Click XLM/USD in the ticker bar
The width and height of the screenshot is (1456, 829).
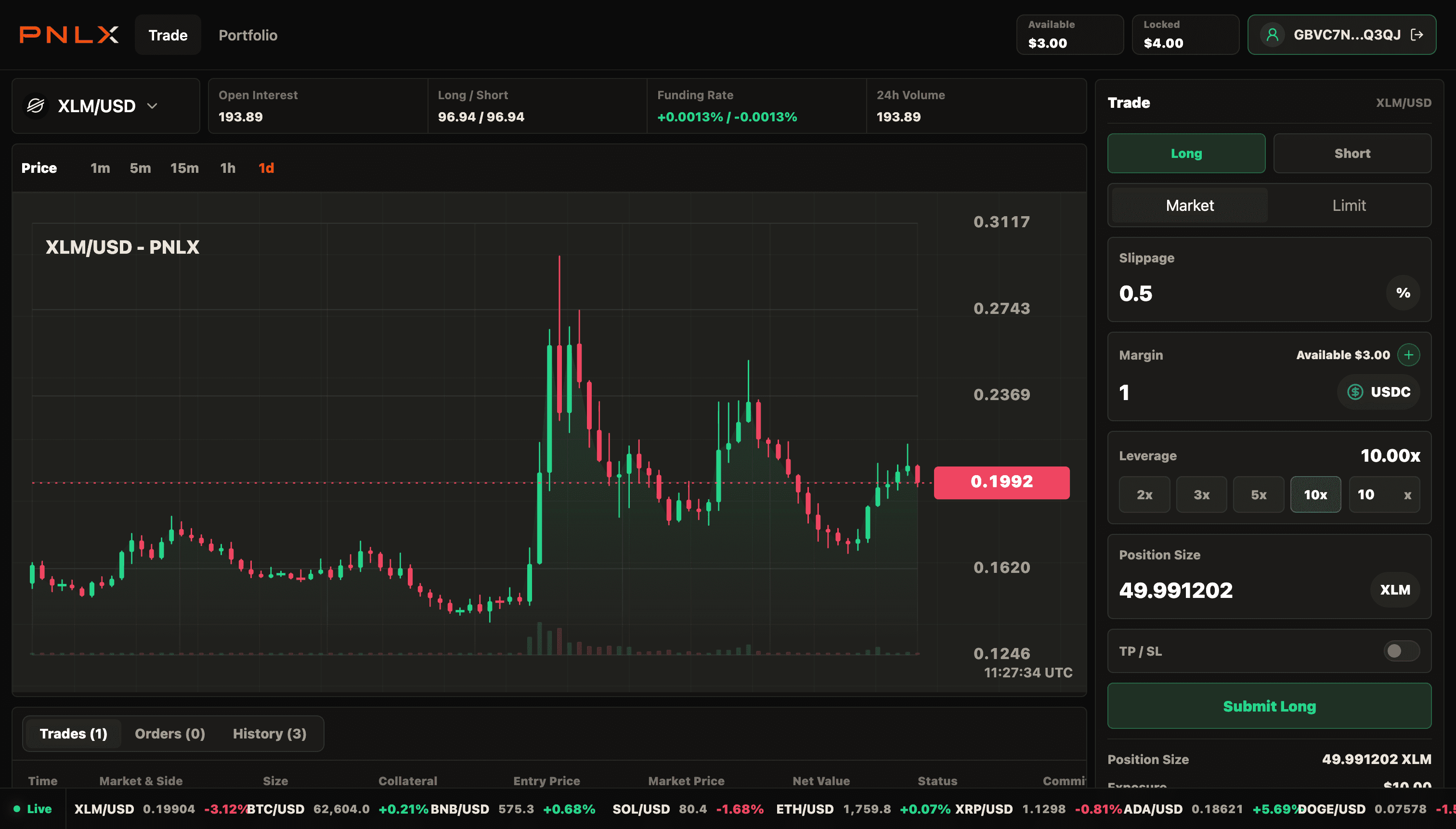[104, 809]
